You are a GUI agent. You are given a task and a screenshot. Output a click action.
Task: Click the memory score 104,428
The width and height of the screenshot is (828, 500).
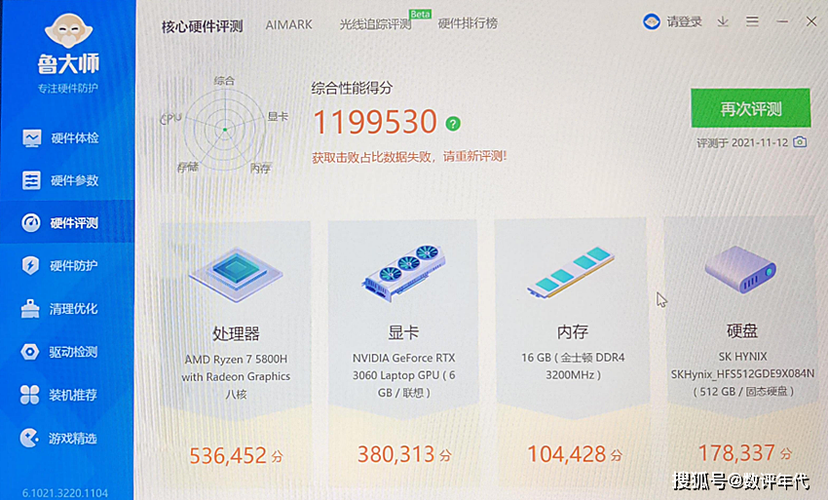click(567, 454)
